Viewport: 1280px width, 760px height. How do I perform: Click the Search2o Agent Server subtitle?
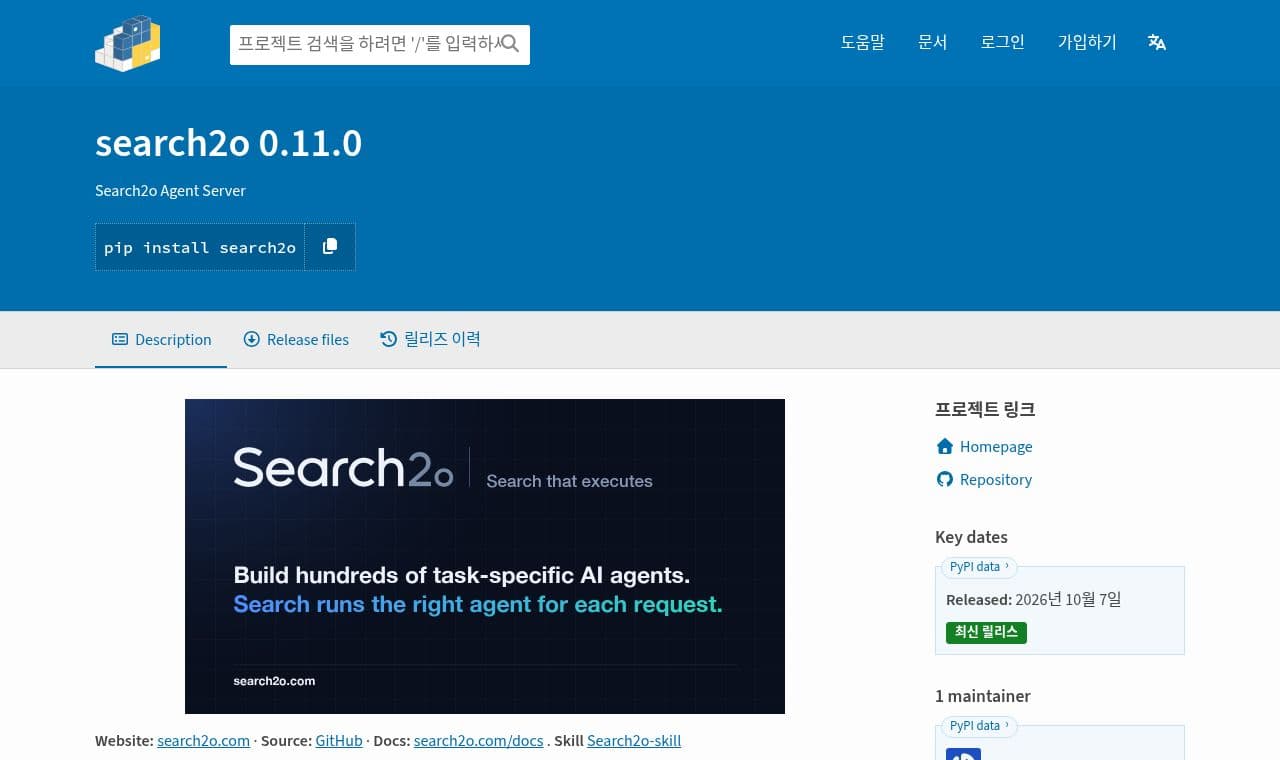point(170,191)
